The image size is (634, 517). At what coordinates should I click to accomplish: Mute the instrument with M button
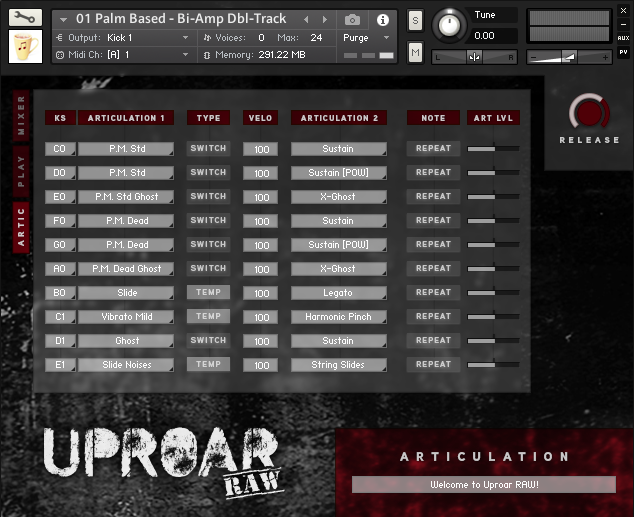tap(415, 52)
